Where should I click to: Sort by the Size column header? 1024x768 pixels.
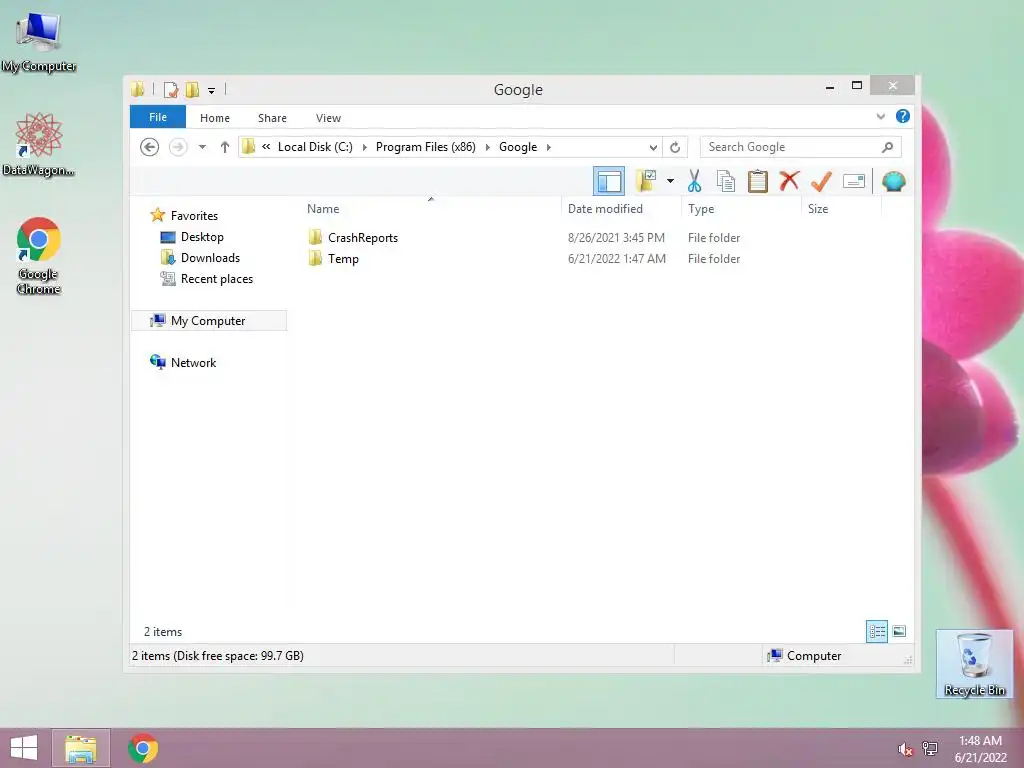pyautogui.click(x=818, y=208)
